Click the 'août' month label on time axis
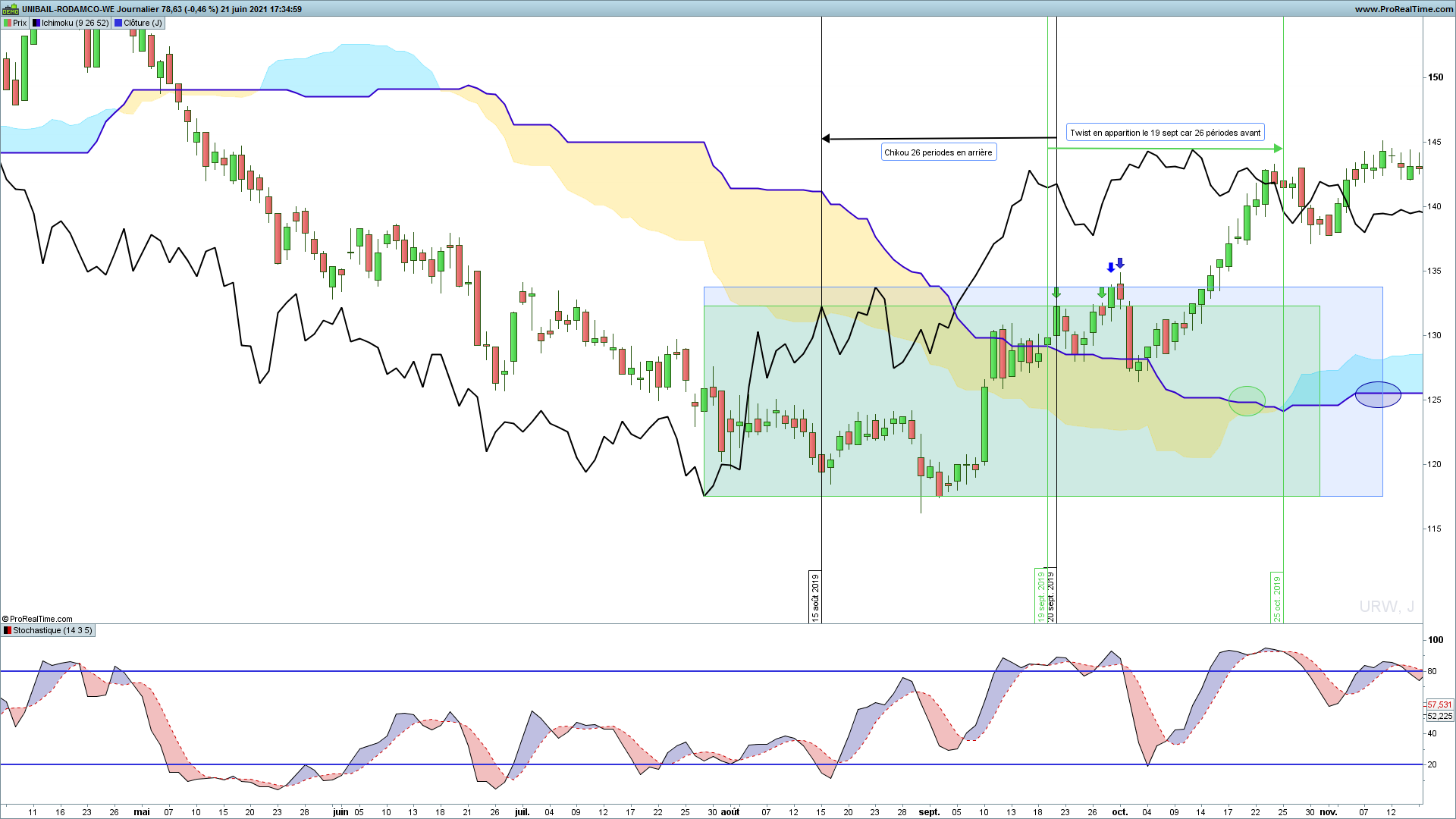 [730, 812]
